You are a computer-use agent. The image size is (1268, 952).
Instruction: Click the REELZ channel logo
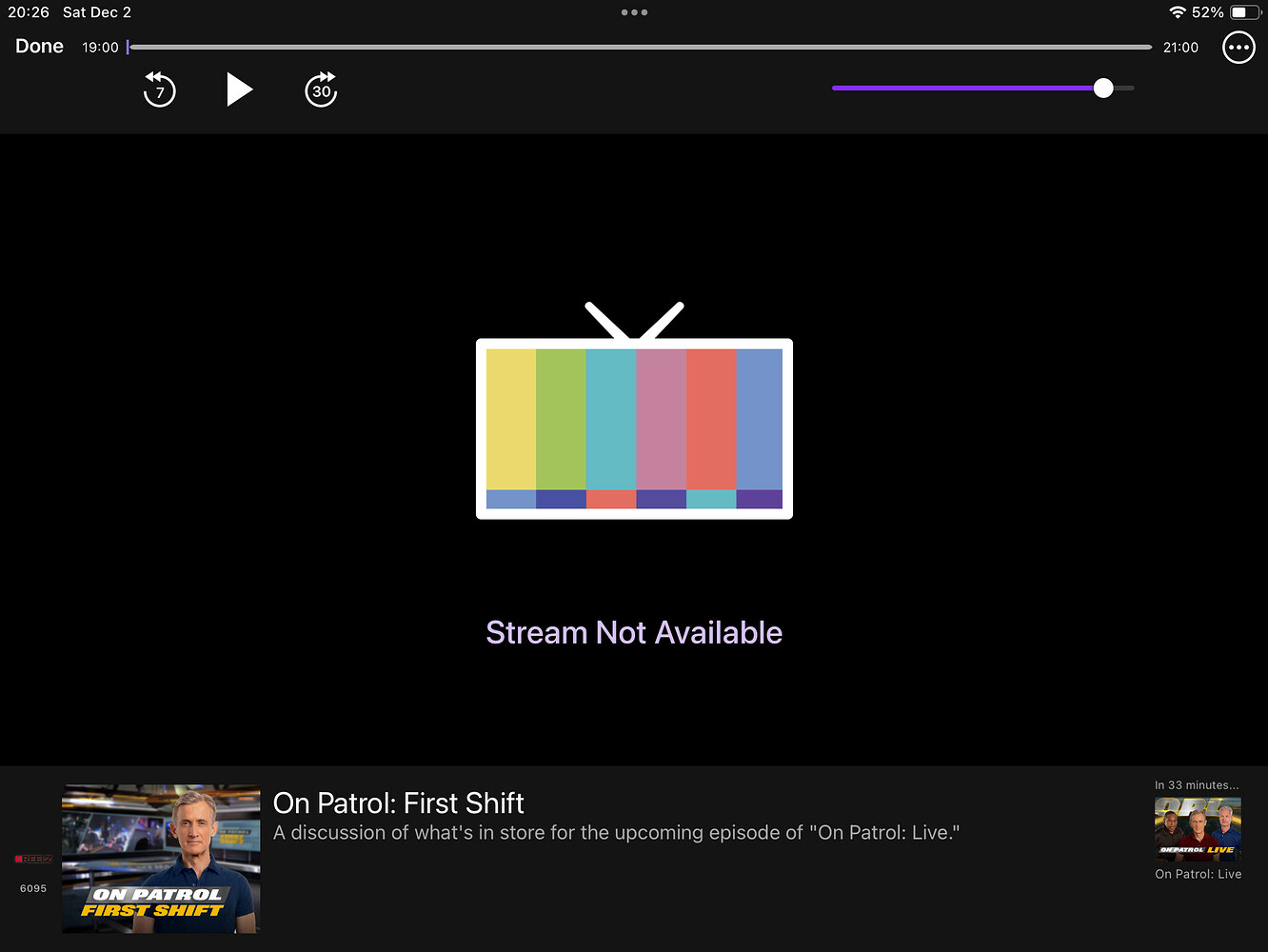31,859
